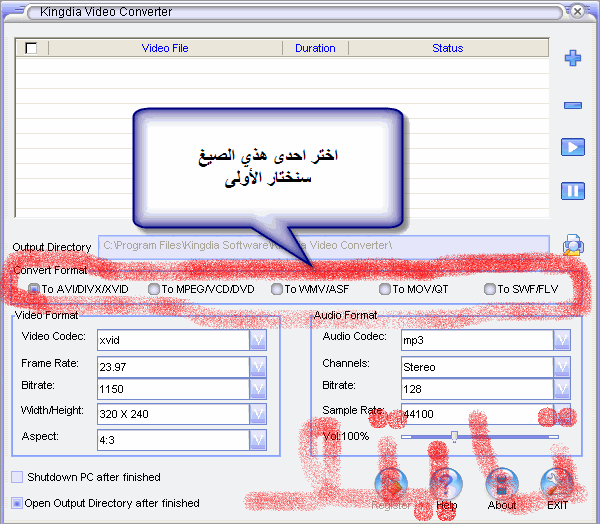Expand the video Bitrate 1150 dropdown

click(258, 389)
